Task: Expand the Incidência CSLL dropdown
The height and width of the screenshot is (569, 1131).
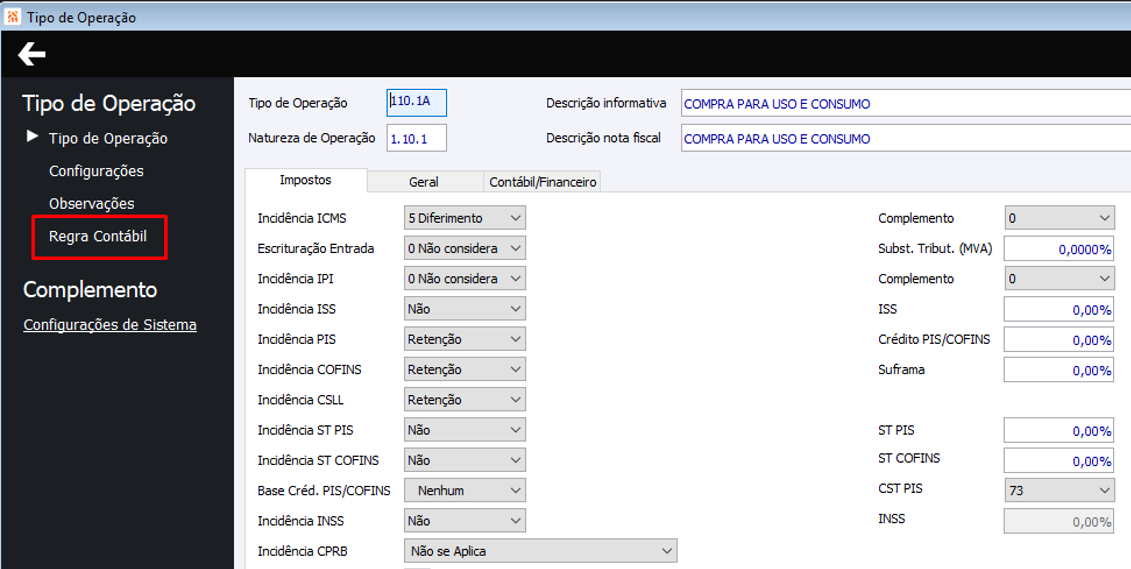Action: (465, 400)
